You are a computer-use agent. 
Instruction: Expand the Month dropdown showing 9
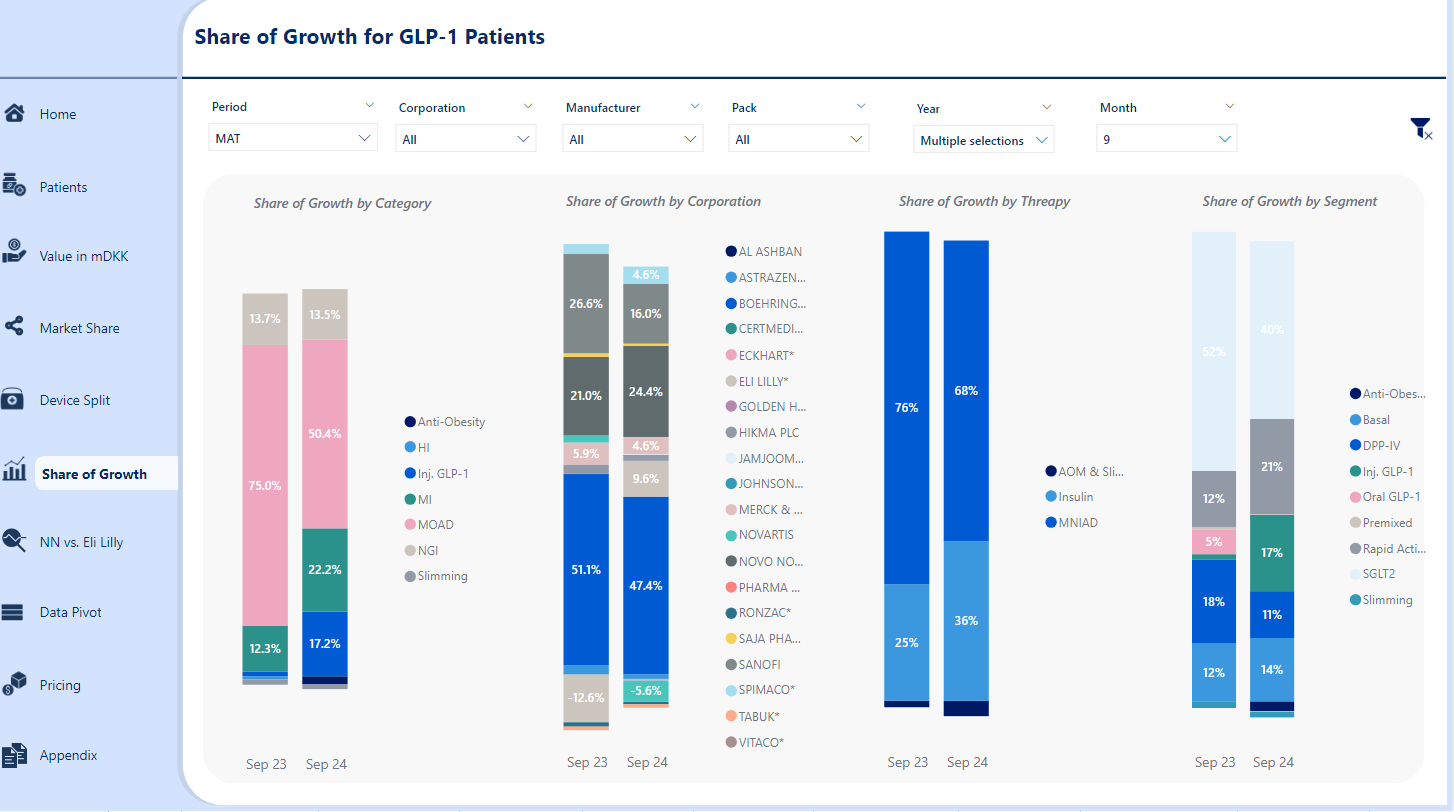pyautogui.click(x=1166, y=139)
